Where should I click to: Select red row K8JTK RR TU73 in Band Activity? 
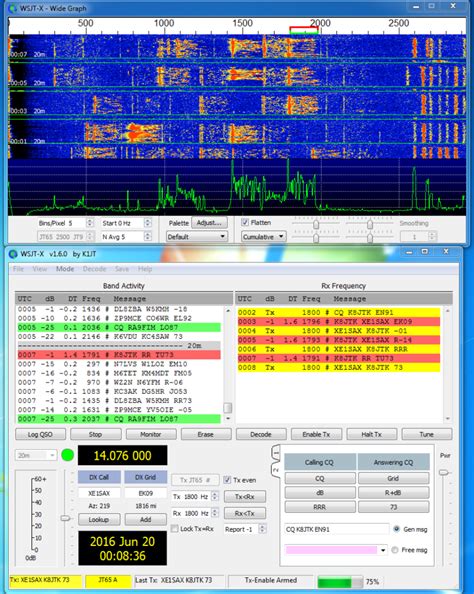pos(119,355)
